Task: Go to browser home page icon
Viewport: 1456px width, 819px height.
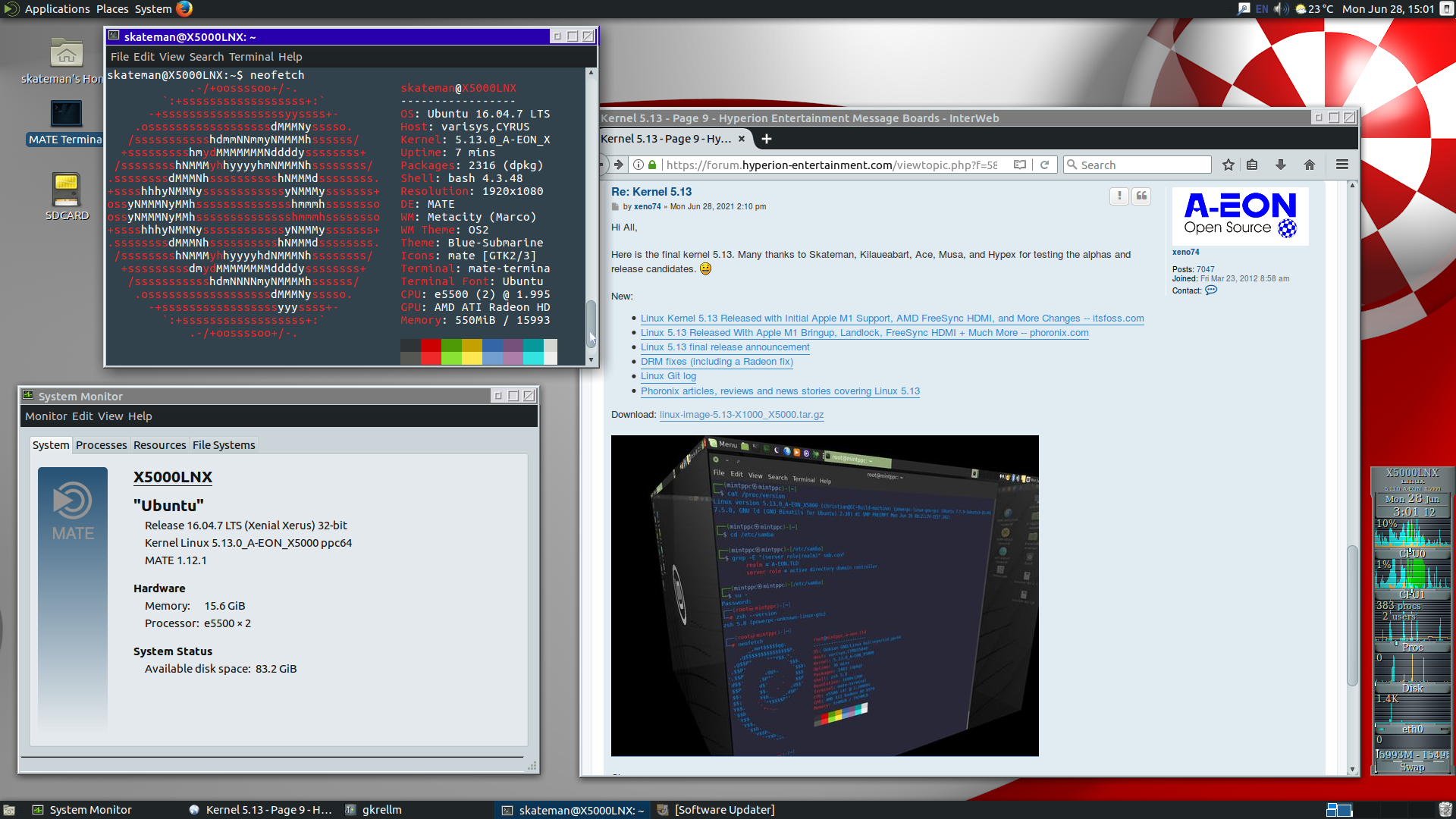Action: (1310, 165)
